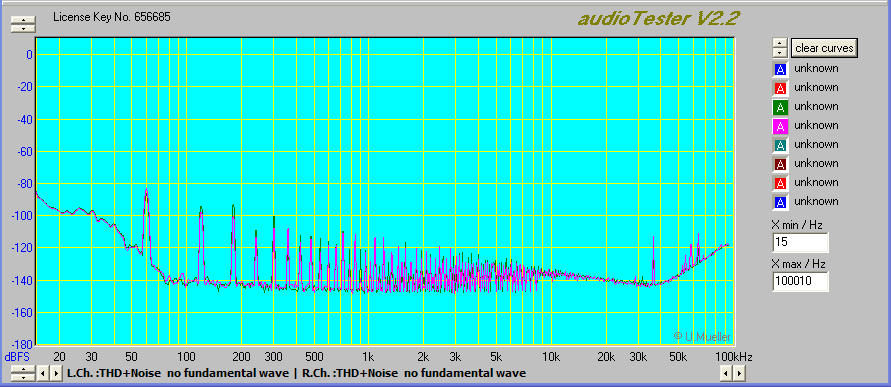891x387 pixels.
Task: Click the 1k label on the frequency axis
Action: click(x=368, y=357)
